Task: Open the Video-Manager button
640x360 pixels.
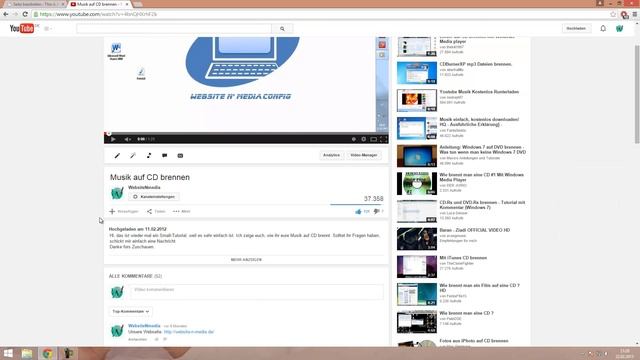Action: click(364, 155)
